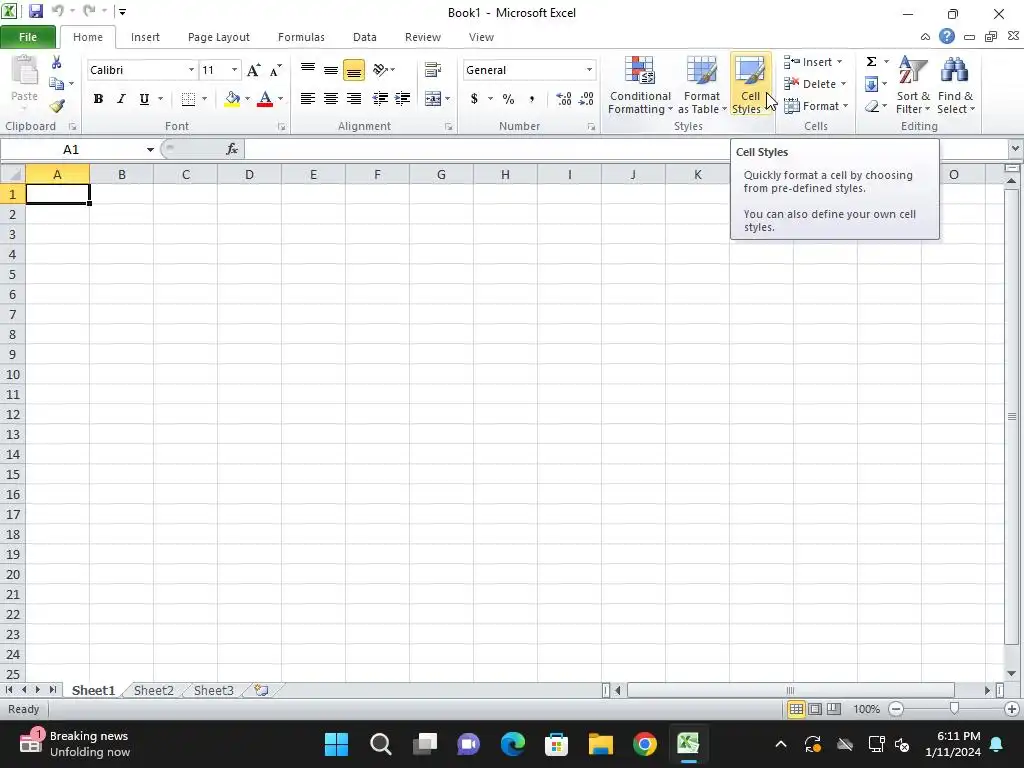Click the Accounting dollar format icon
Viewport: 1024px width, 768px height.
[474, 99]
